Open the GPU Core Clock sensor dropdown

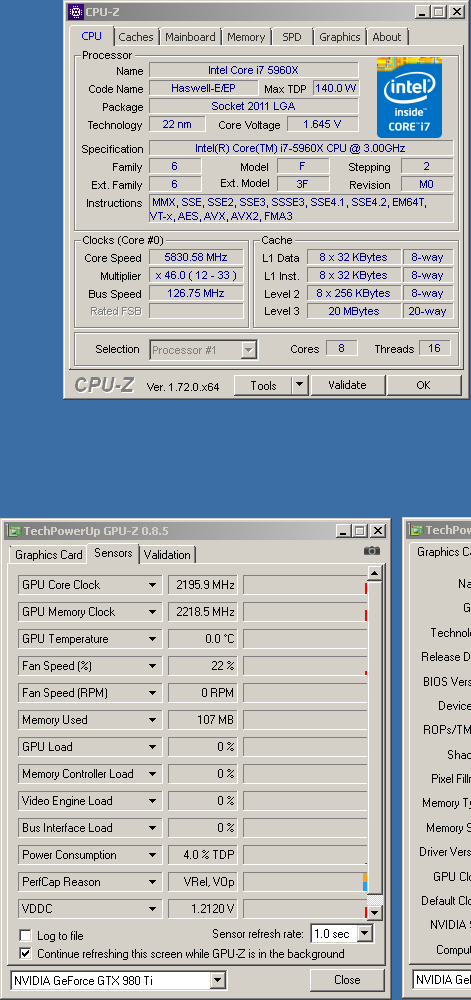[152, 585]
